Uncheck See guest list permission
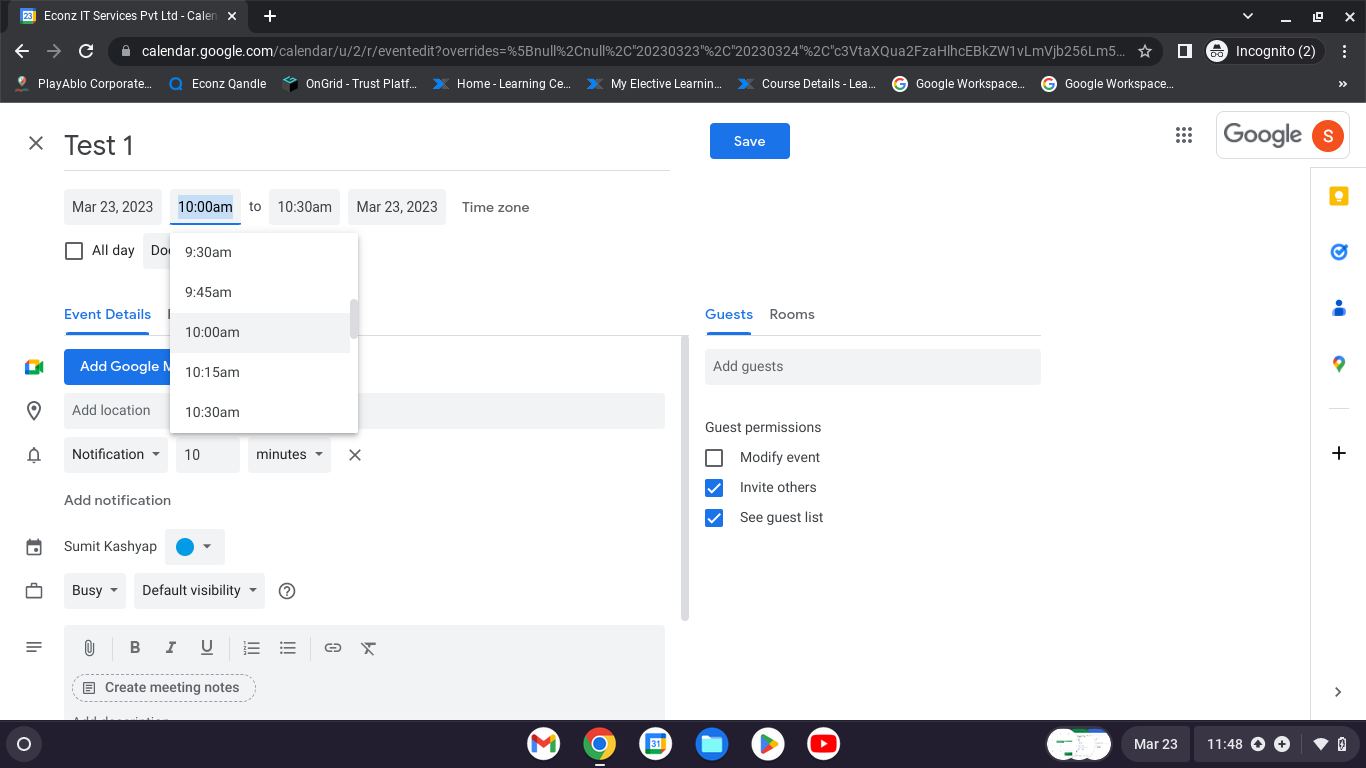Image resolution: width=1366 pixels, height=768 pixels. [714, 518]
